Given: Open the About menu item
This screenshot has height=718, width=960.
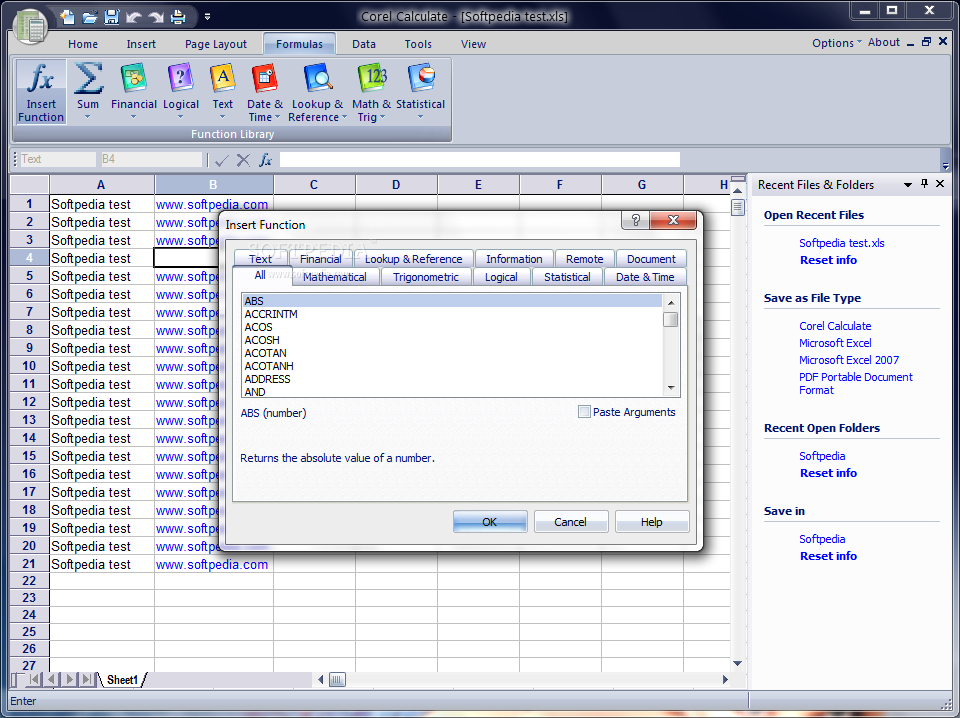Looking at the screenshot, I should tap(883, 42).
